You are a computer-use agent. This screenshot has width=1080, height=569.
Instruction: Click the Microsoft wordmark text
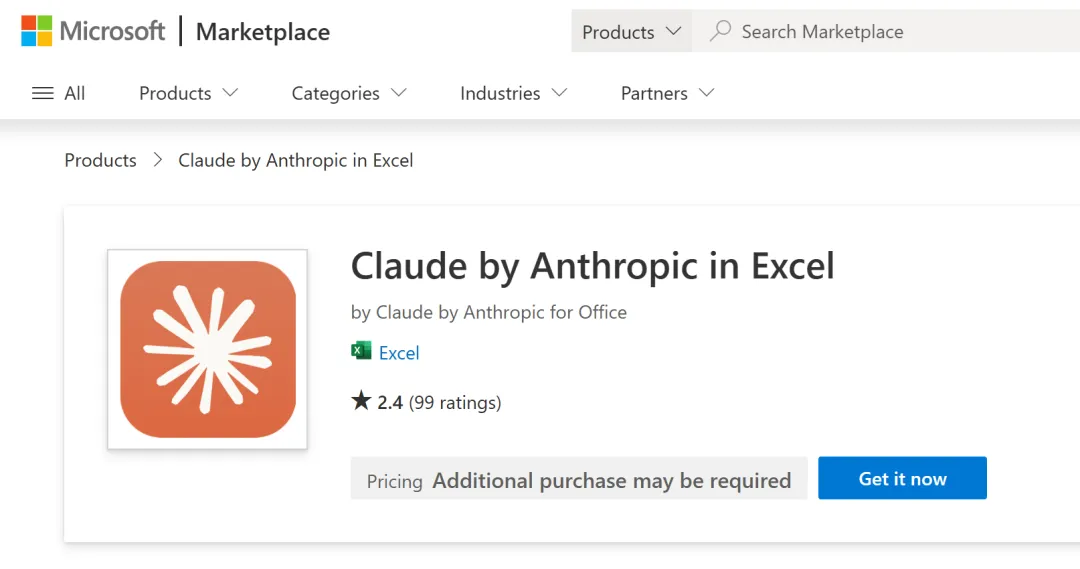[112, 31]
